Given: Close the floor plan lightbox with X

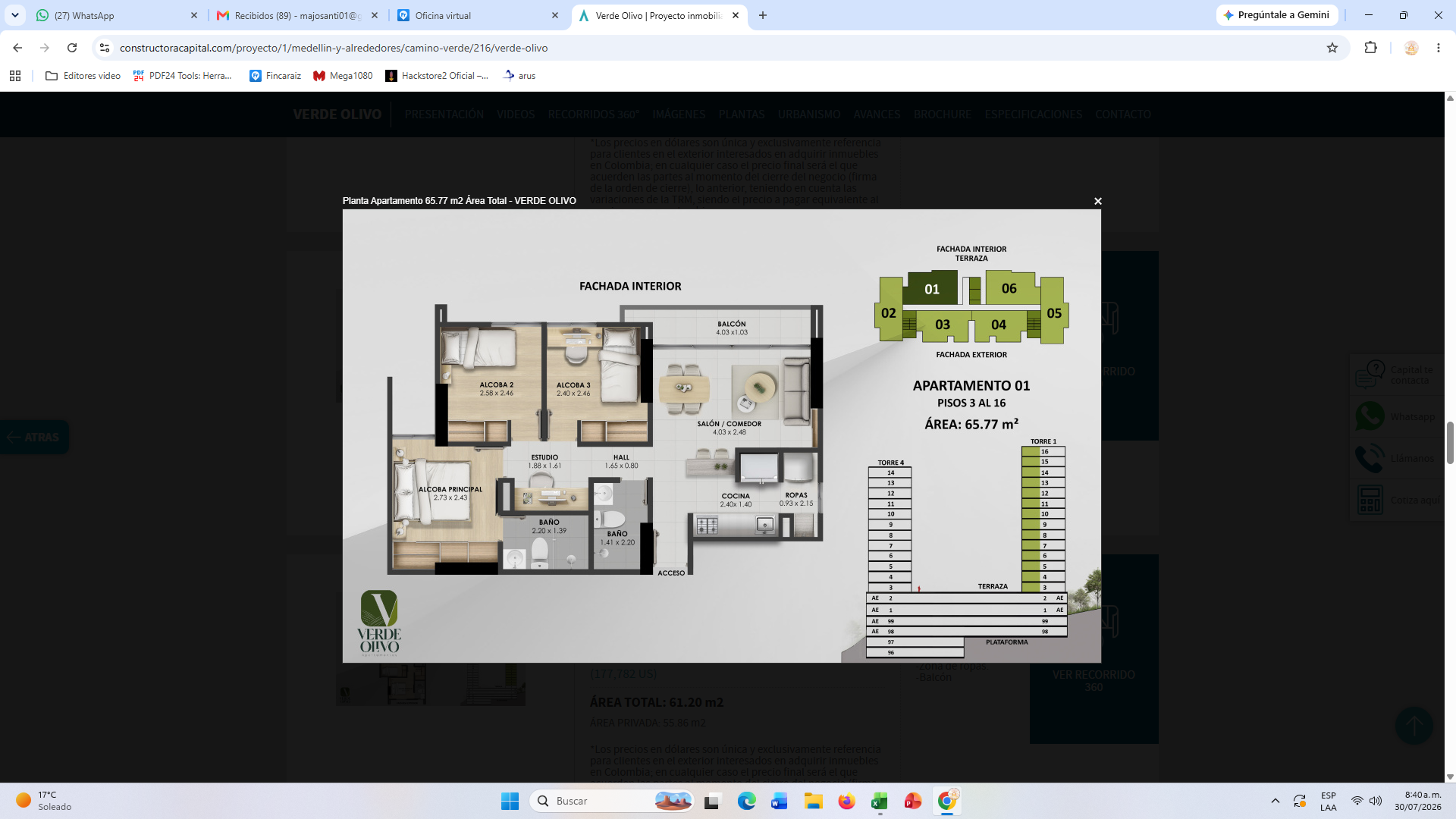Looking at the screenshot, I should click(1097, 201).
